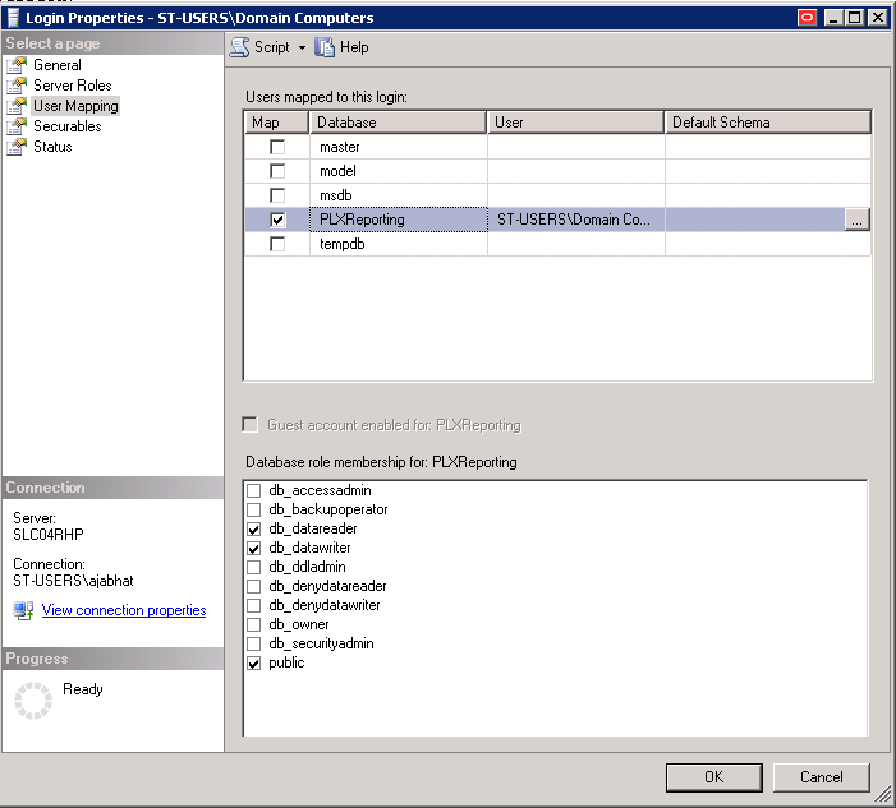The width and height of the screenshot is (896, 808).
Task: Uncheck the Map box for PLXReporting
Action: point(278,219)
